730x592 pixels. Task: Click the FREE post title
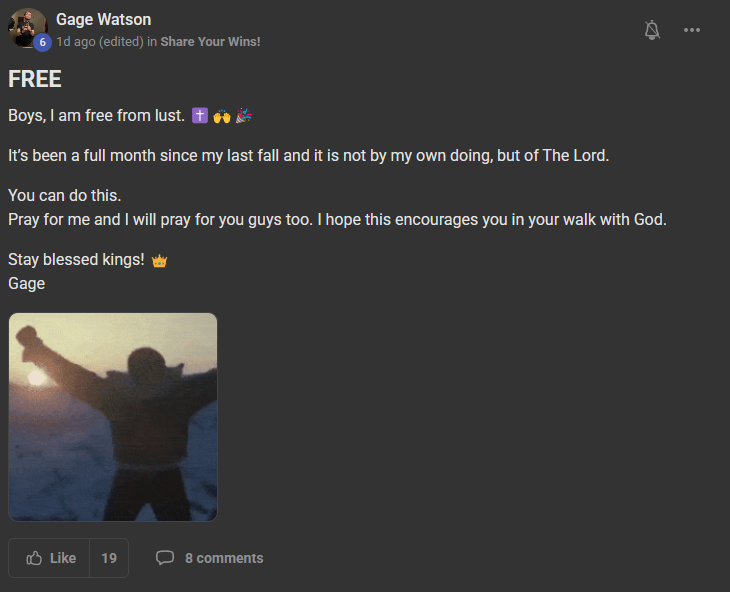point(35,79)
